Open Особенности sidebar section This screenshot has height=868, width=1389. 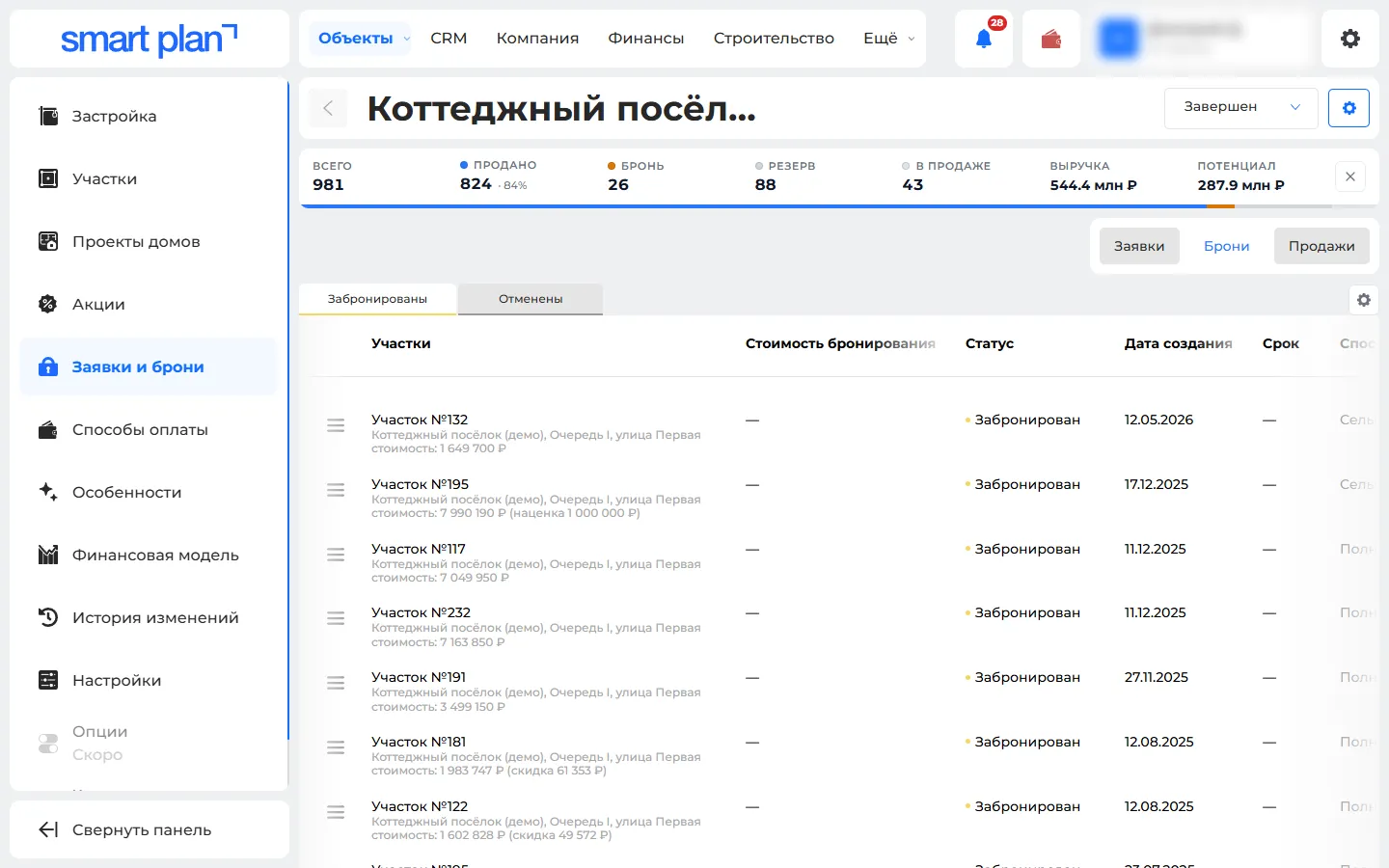[x=149, y=492]
